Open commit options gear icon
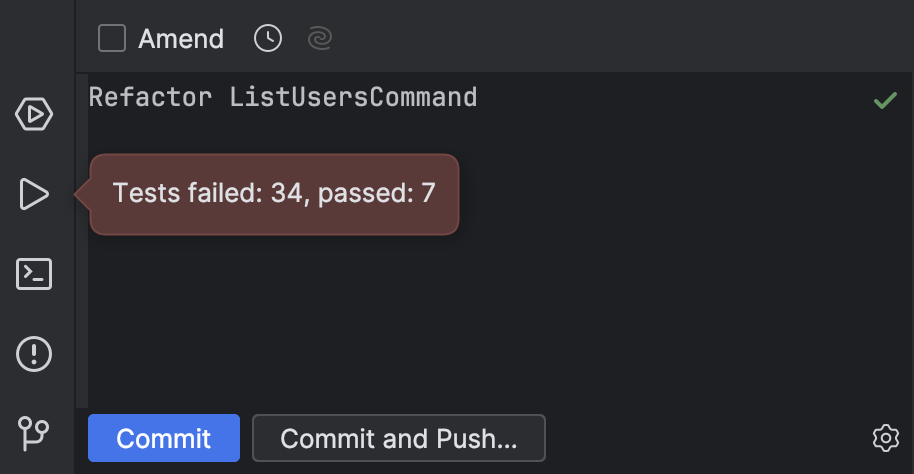914x474 pixels. click(x=885, y=438)
